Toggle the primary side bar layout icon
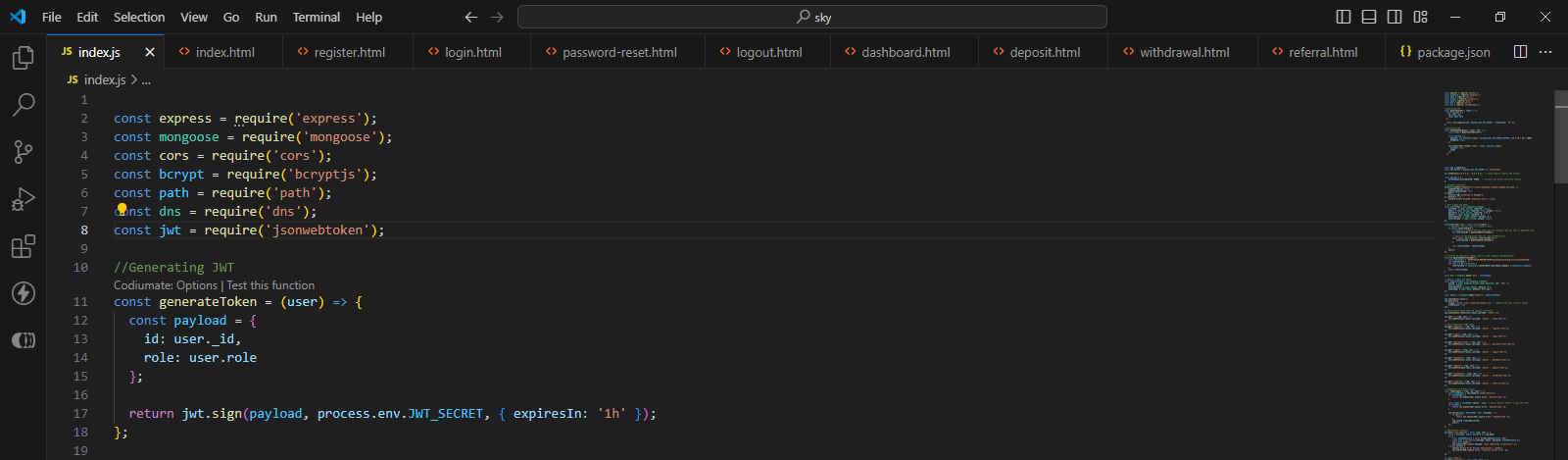The width and height of the screenshot is (1568, 460). (1344, 17)
